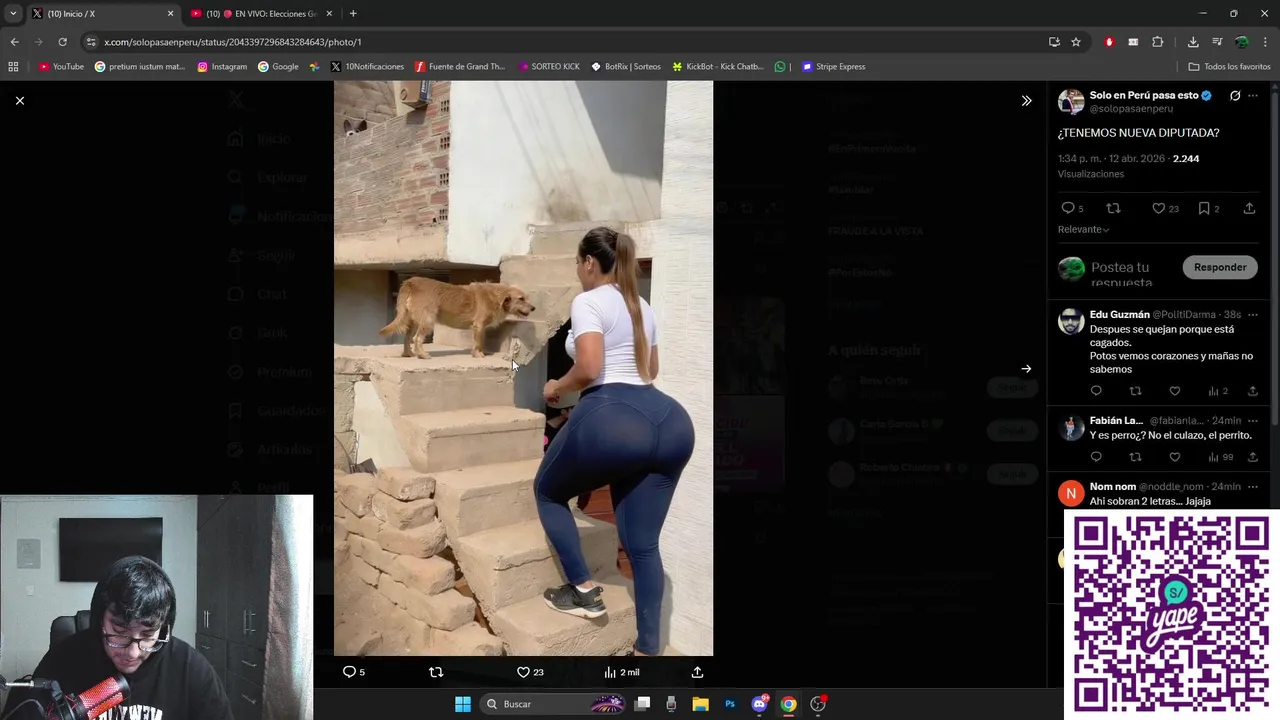Share the post using icon below photo
The height and width of the screenshot is (720, 1280).
697,672
